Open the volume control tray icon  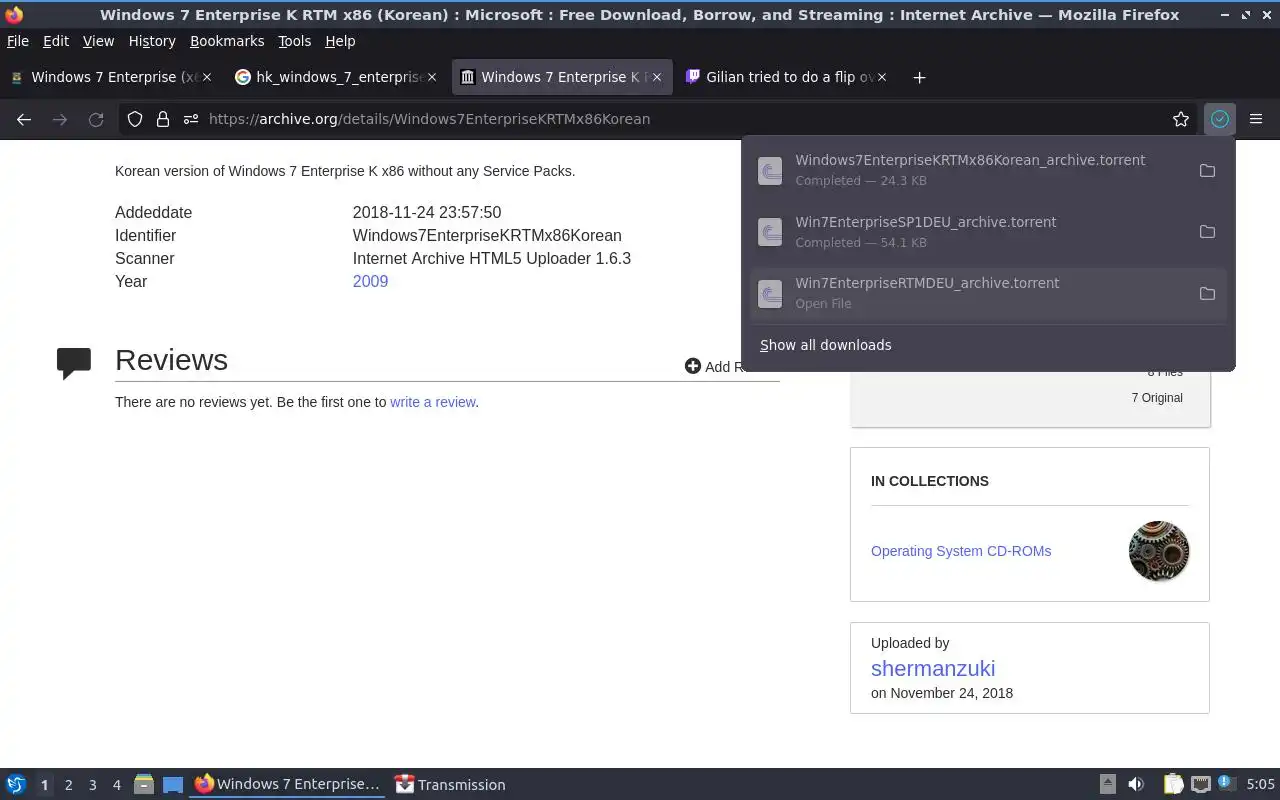pos(1136,785)
